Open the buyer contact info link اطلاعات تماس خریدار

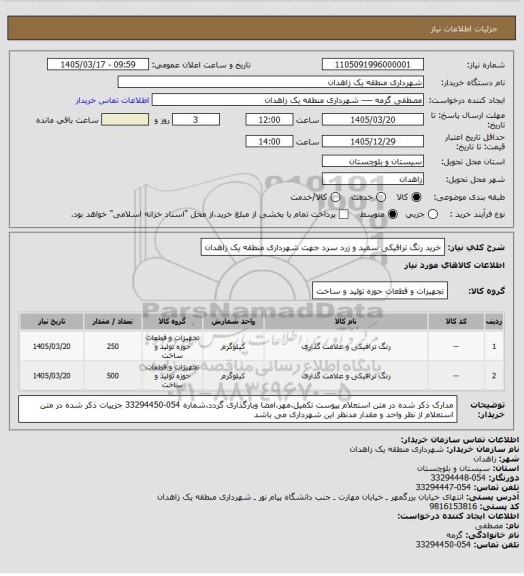point(112,100)
